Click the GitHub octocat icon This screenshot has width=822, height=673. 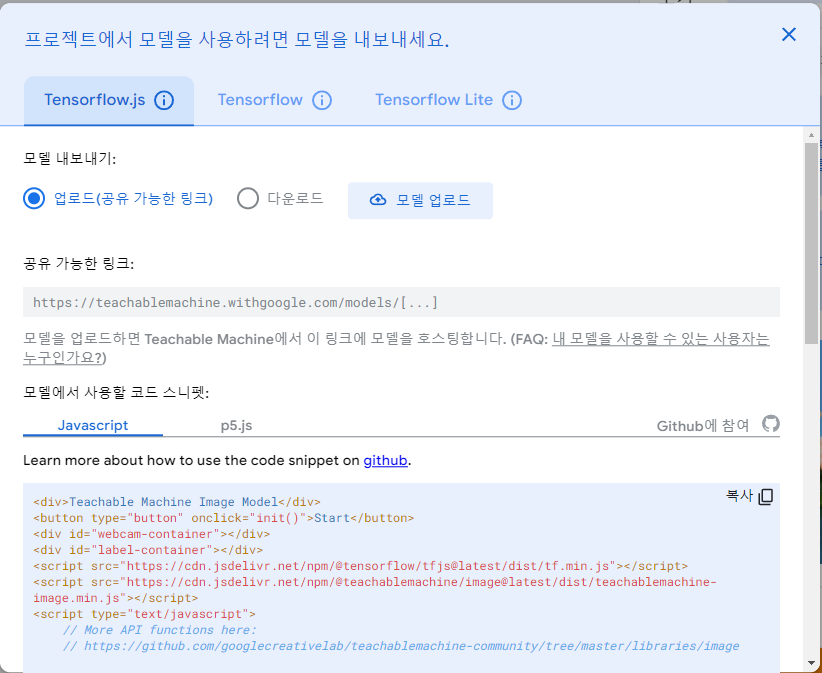[771, 424]
